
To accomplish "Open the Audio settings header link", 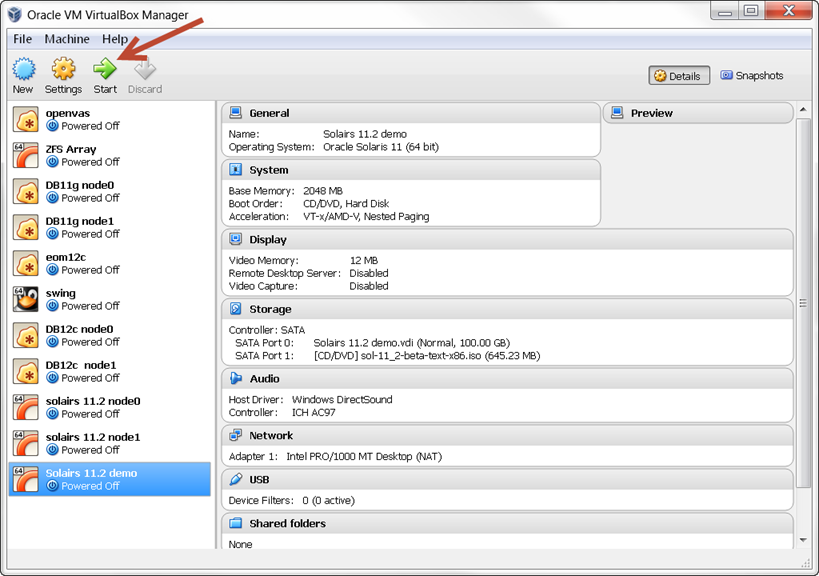I will (x=264, y=378).
